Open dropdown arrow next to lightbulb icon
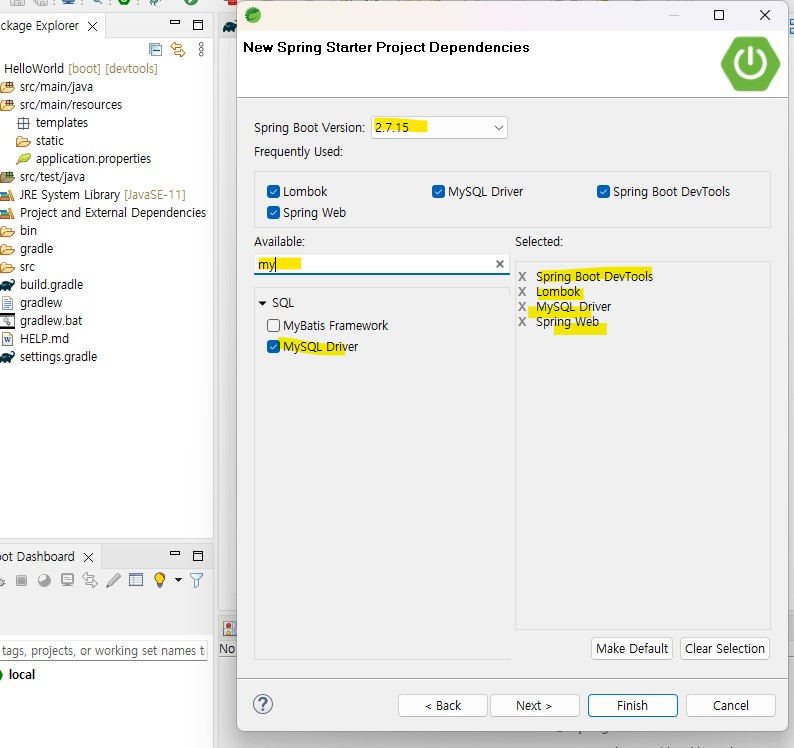This screenshot has height=748, width=794. click(178, 579)
